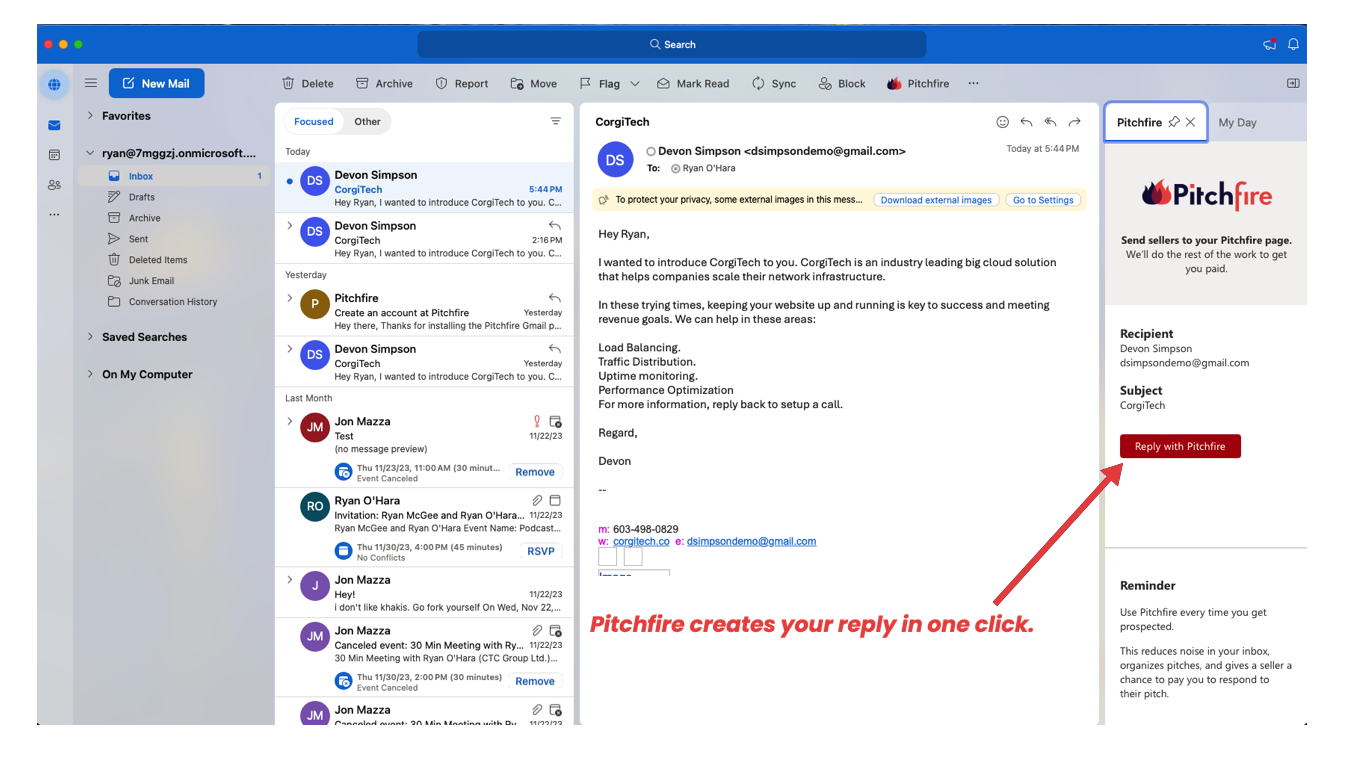Collapse the ryan@7mggzj.onmicrosoft account tree
Image resolution: width=1366 pixels, height=768 pixels.
90,153
